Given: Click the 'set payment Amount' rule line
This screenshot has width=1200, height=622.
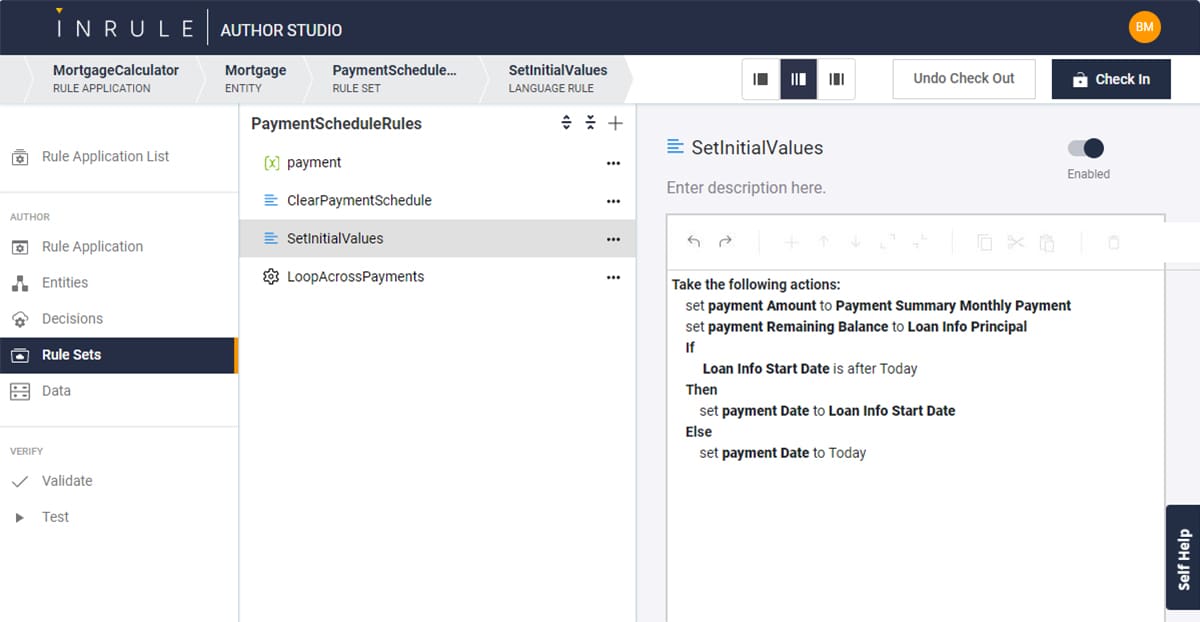Looking at the screenshot, I should pyautogui.click(x=878, y=306).
